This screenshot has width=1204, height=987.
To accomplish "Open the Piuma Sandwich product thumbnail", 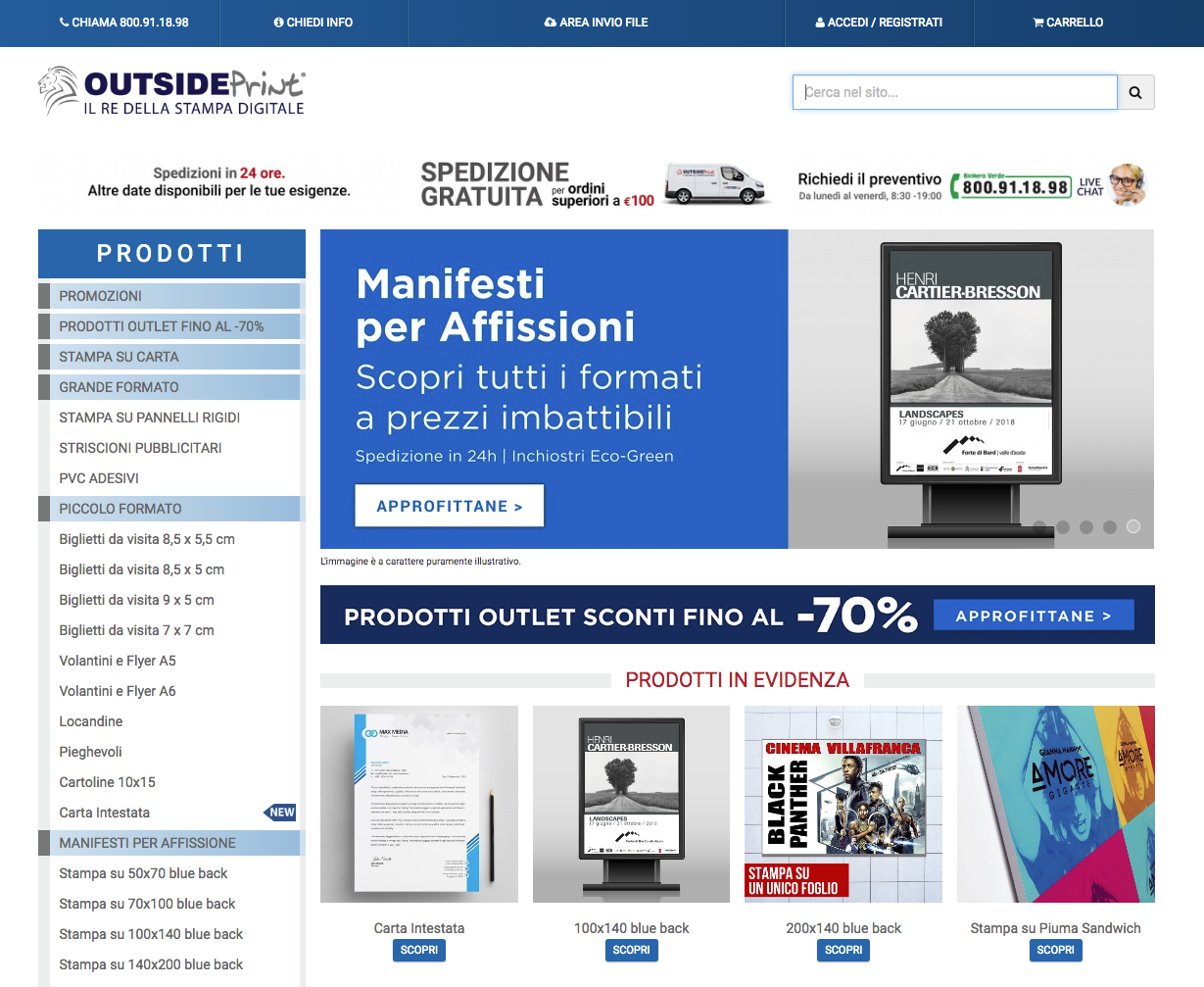I will click(x=1056, y=804).
